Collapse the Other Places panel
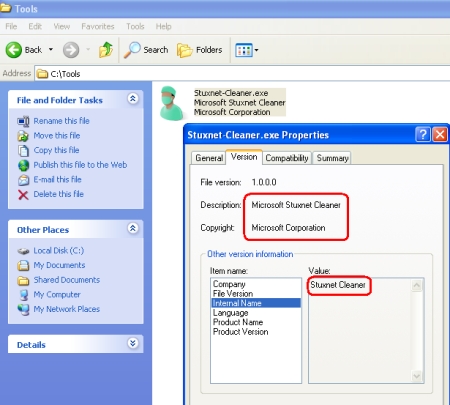Viewport: 450px width, 405px height. (133, 228)
